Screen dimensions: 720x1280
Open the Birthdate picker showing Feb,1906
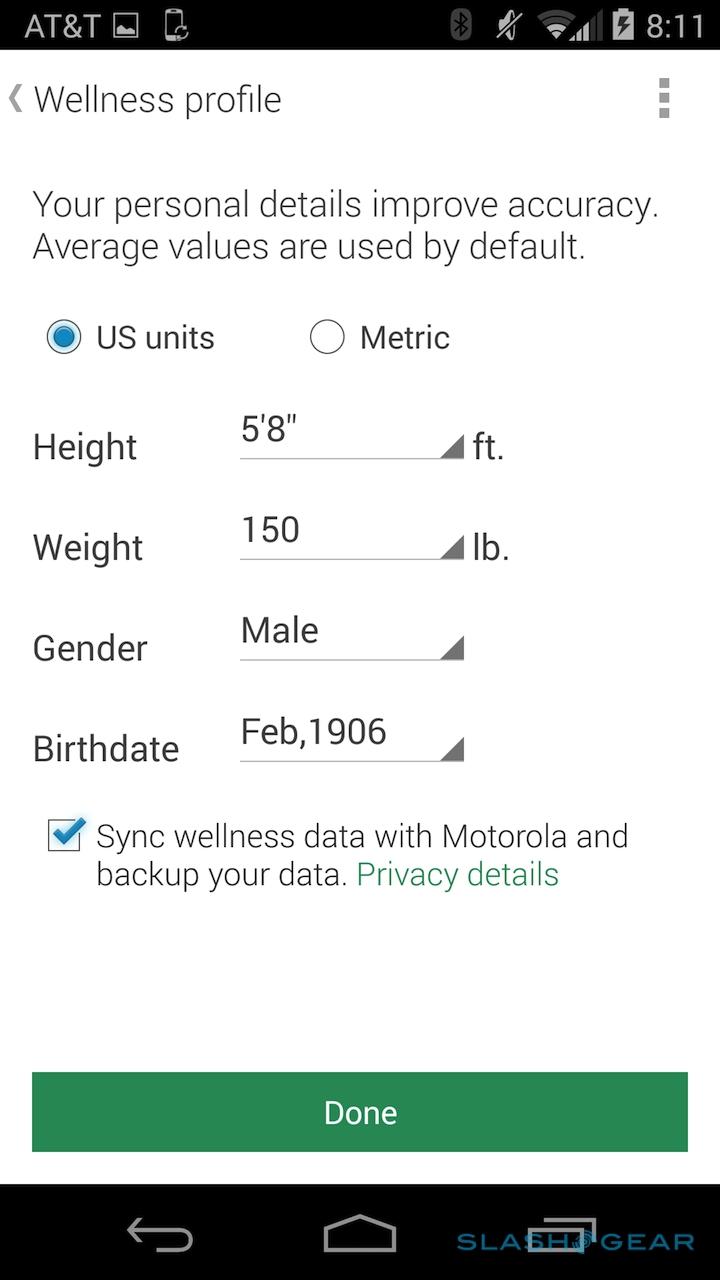click(x=351, y=738)
